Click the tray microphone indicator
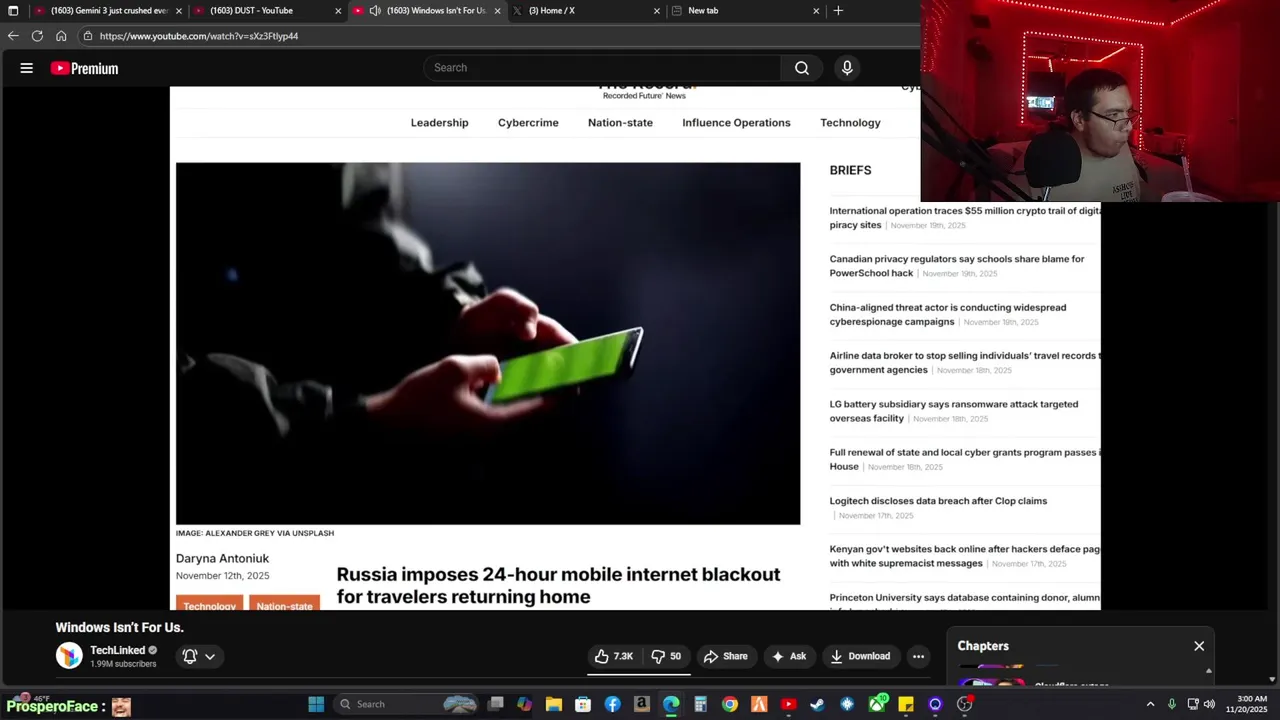The height and width of the screenshot is (720, 1280). [1172, 704]
